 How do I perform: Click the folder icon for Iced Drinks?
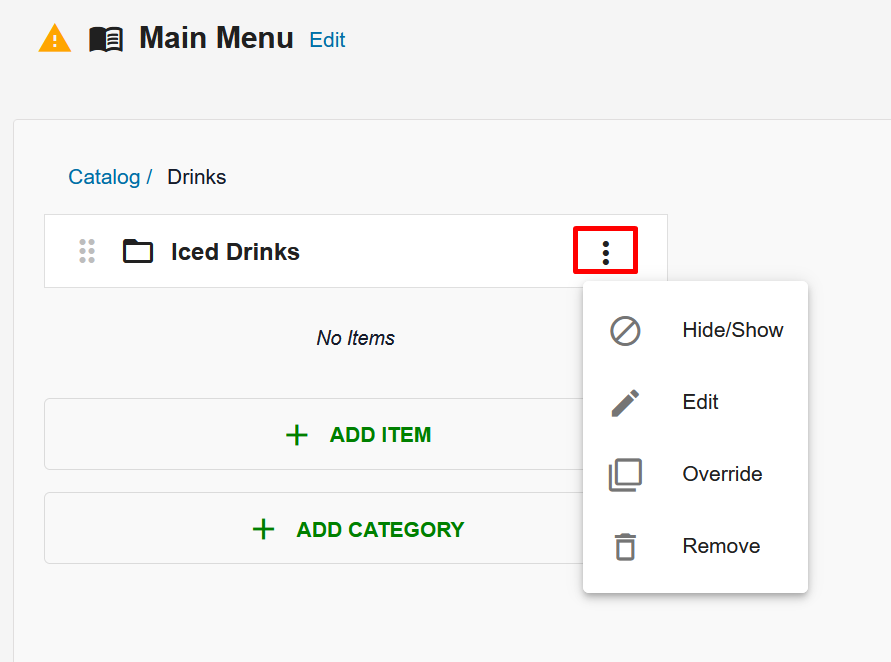coord(138,251)
